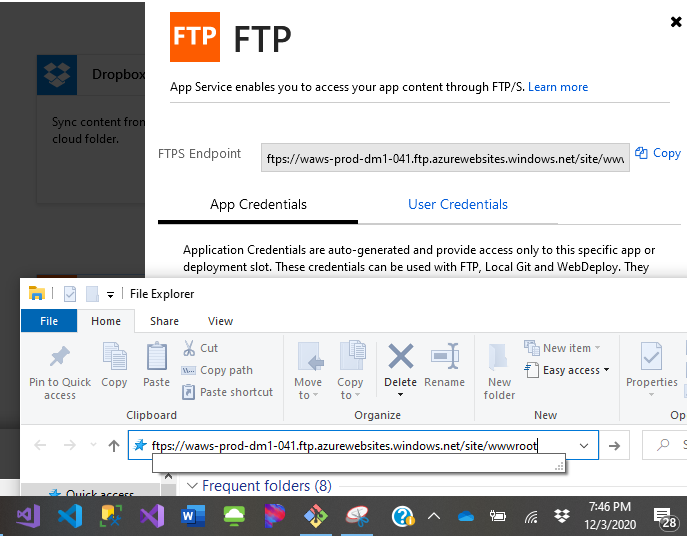Open the Properties checkmark icon
Screen dimensions: 687x536
(x=651, y=356)
